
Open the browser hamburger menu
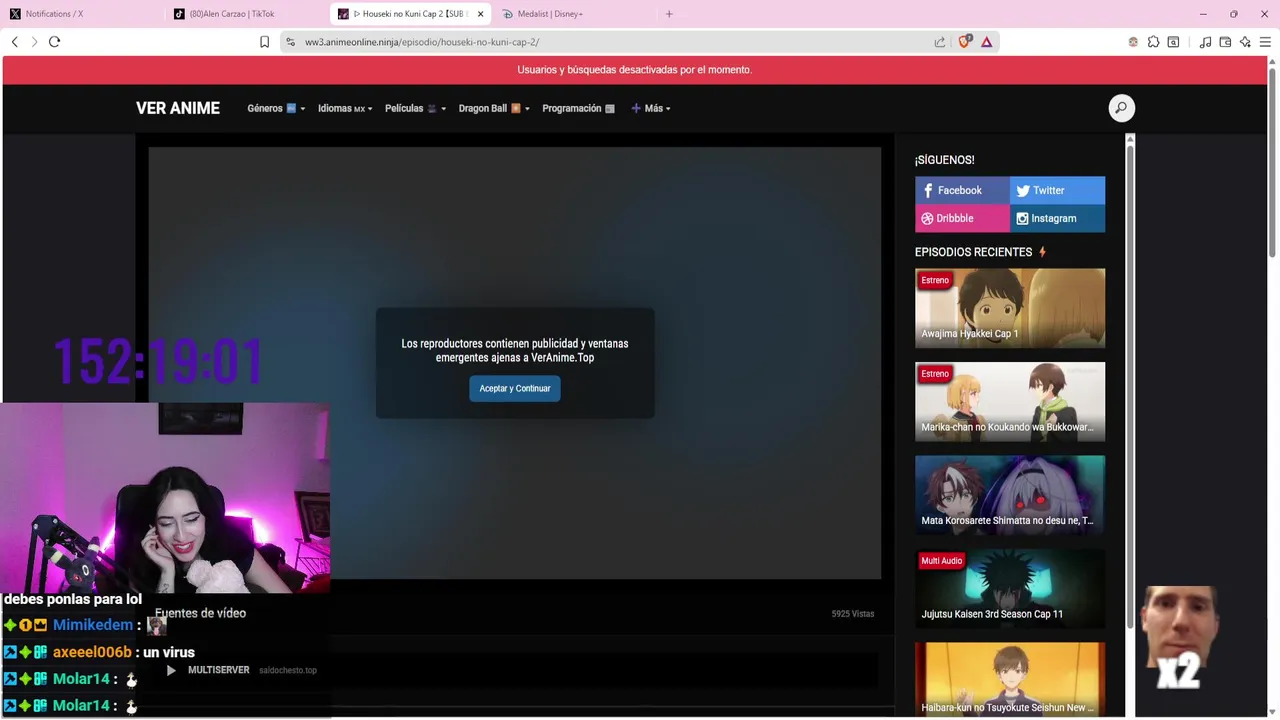click(x=1265, y=42)
